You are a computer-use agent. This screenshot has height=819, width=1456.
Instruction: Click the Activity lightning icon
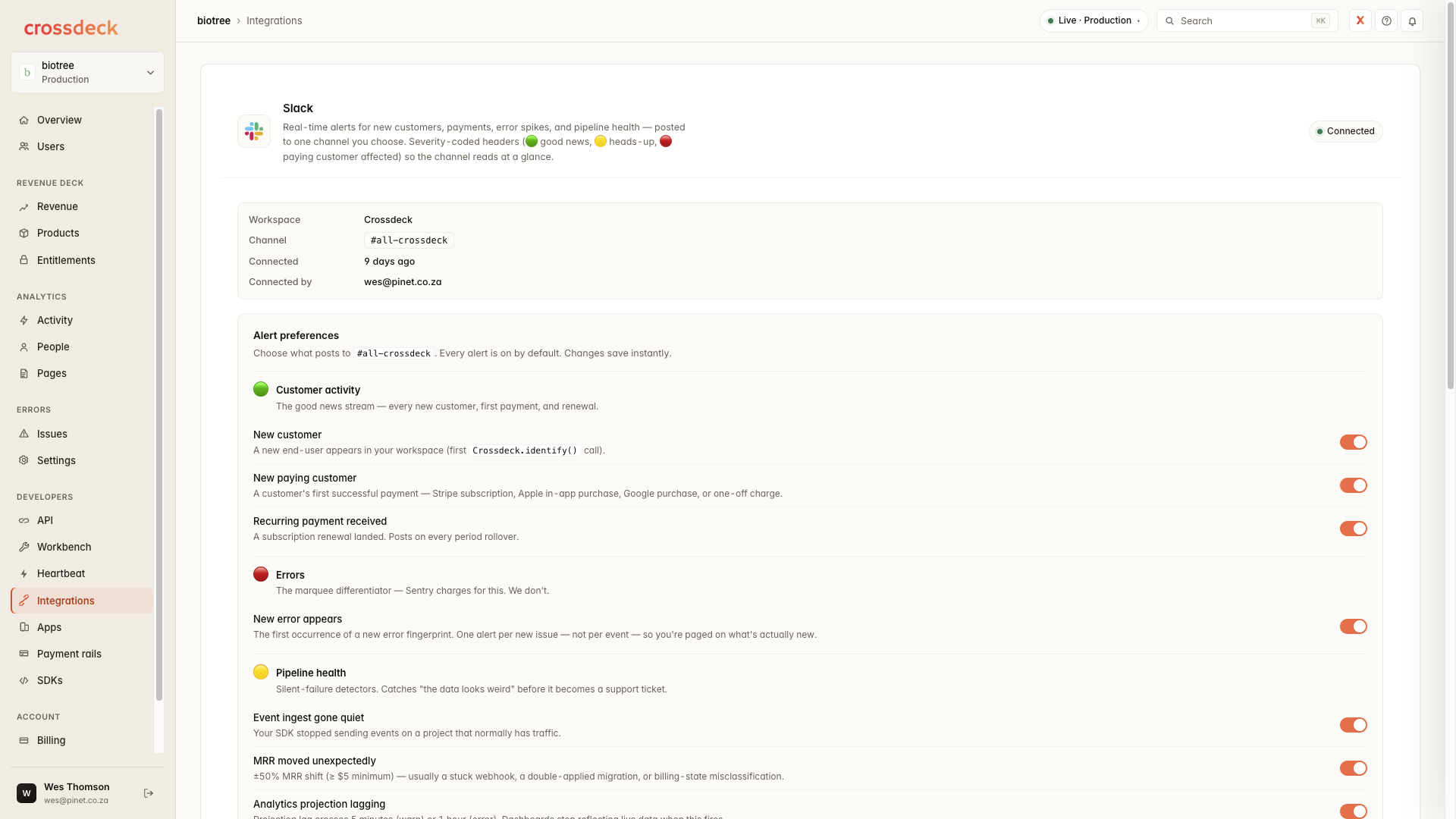pyautogui.click(x=24, y=321)
